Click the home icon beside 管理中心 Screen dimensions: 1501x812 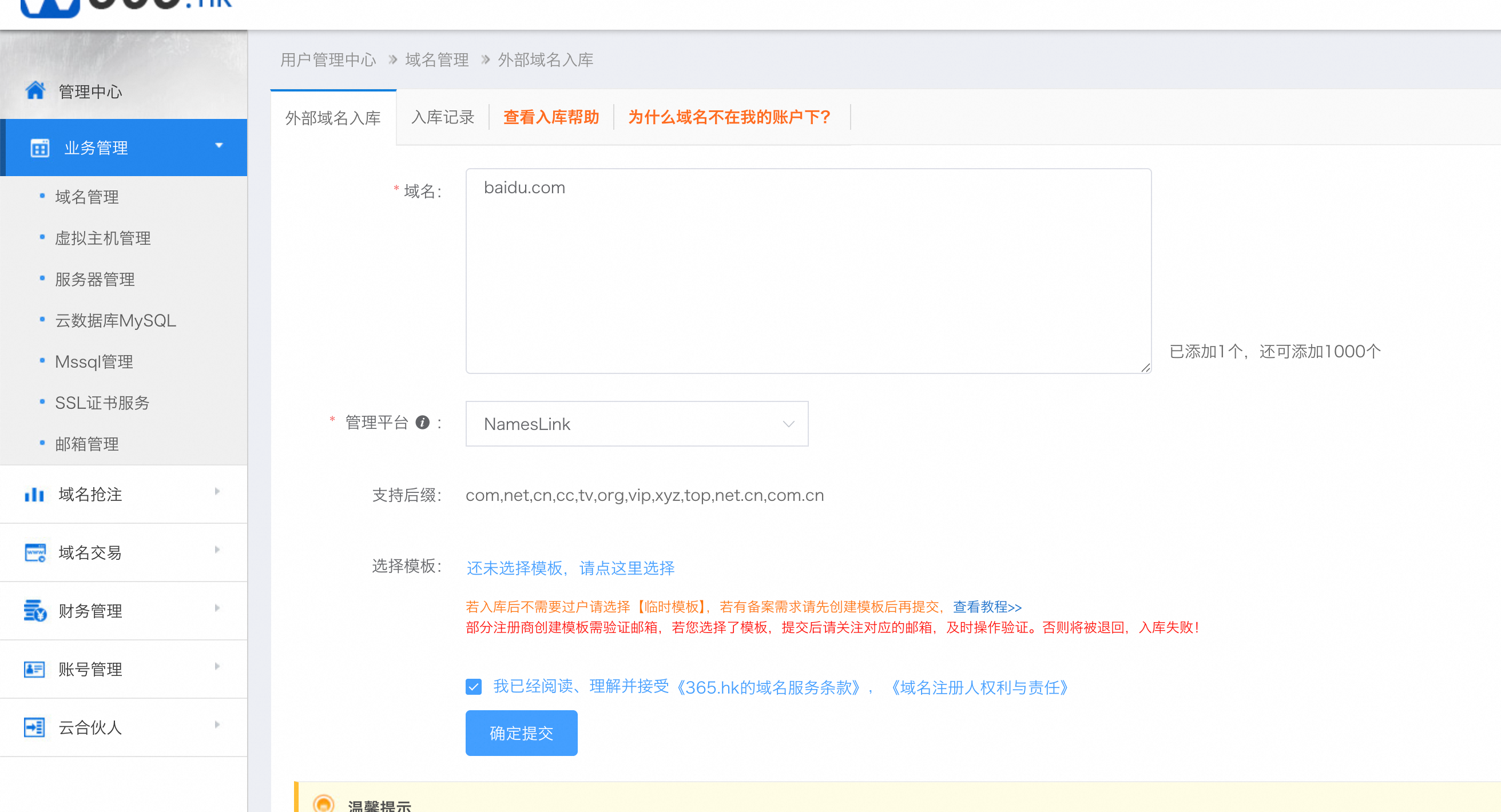pyautogui.click(x=35, y=90)
